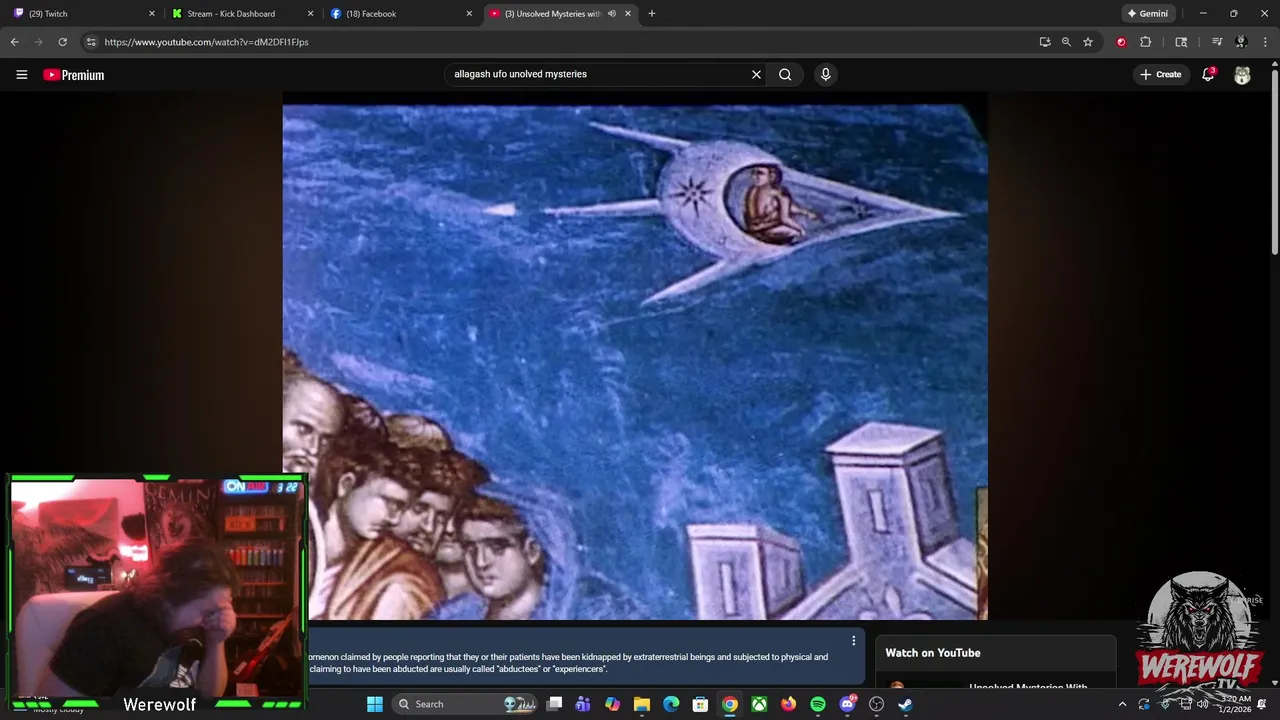Switch to the Facebook tab

click(x=402, y=14)
